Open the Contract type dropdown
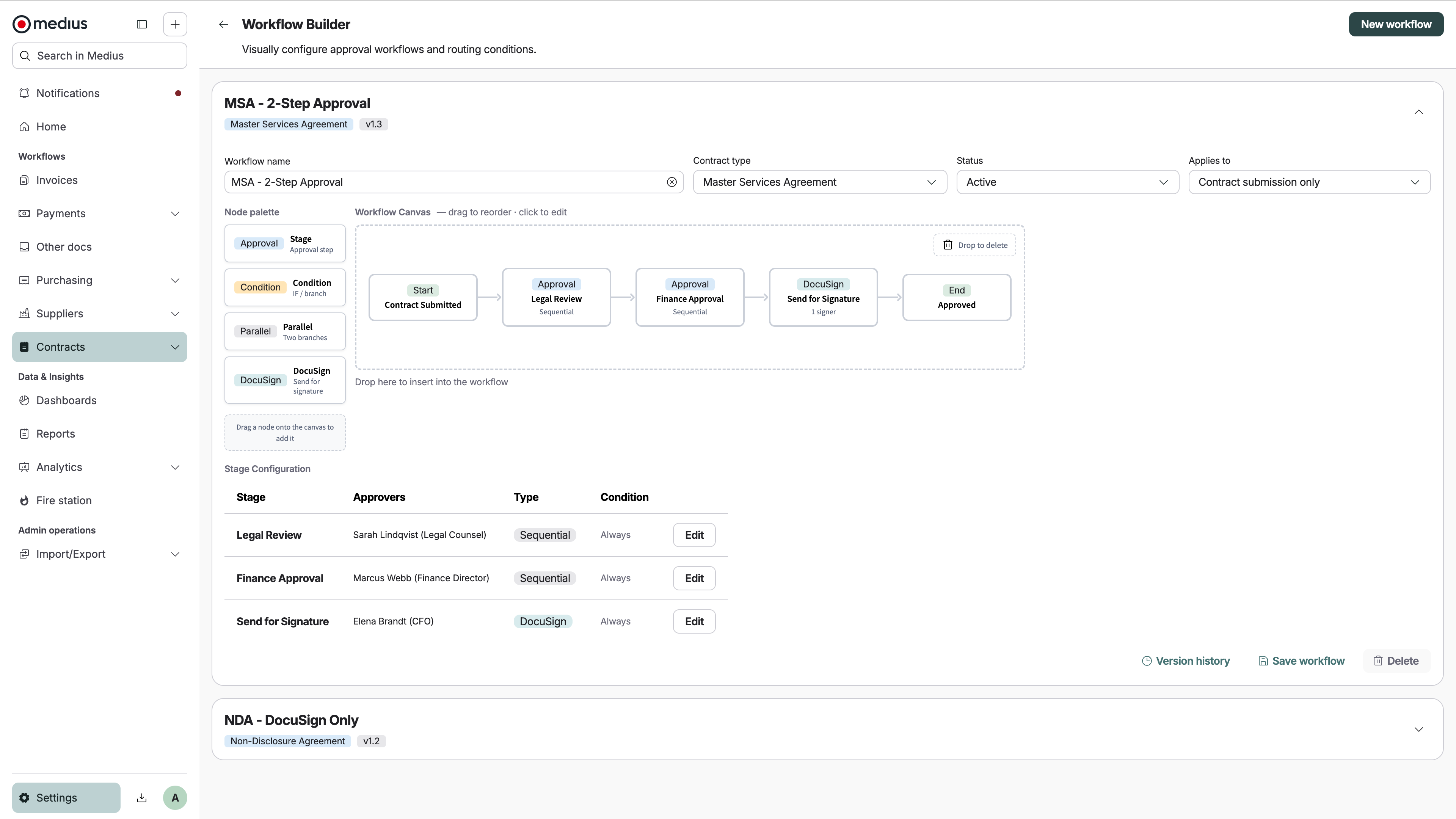Viewport: 1456px width, 819px height. coord(819,182)
